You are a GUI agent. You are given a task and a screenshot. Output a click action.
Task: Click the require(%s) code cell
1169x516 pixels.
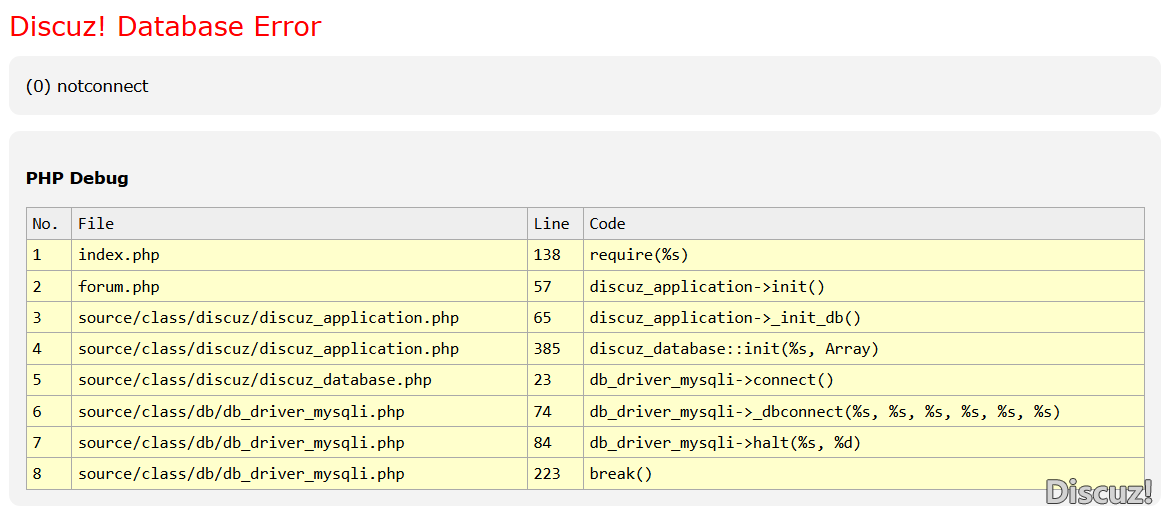(639, 255)
